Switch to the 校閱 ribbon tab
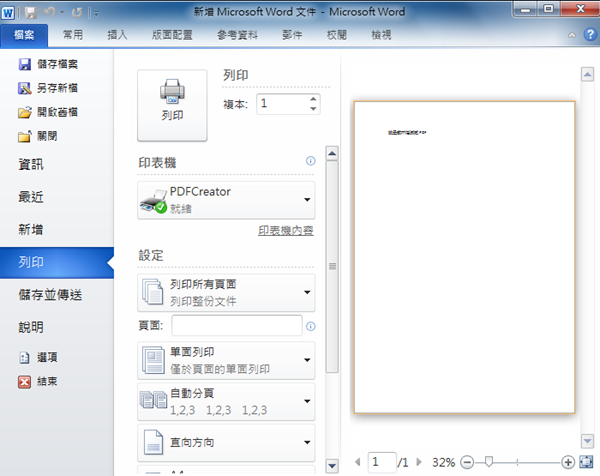 tap(337, 35)
